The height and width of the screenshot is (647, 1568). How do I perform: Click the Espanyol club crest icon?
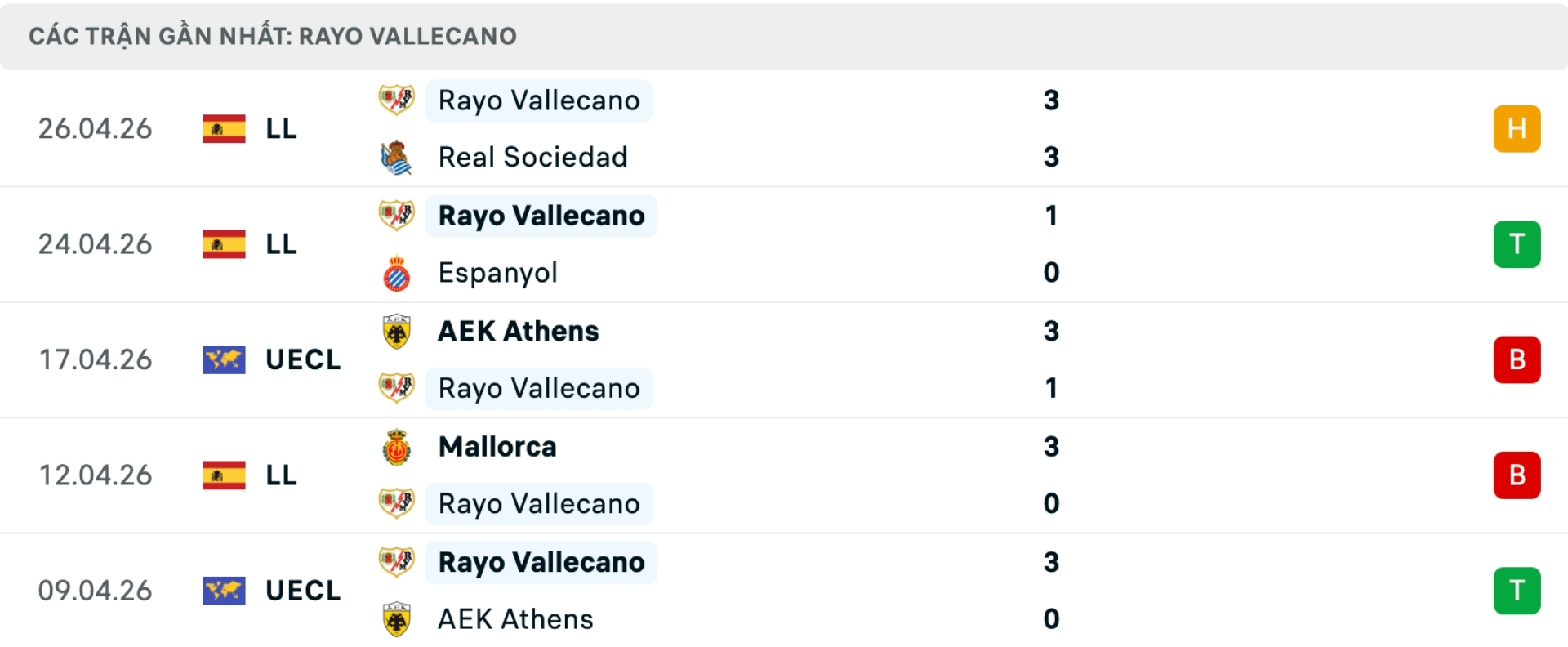coord(397,274)
